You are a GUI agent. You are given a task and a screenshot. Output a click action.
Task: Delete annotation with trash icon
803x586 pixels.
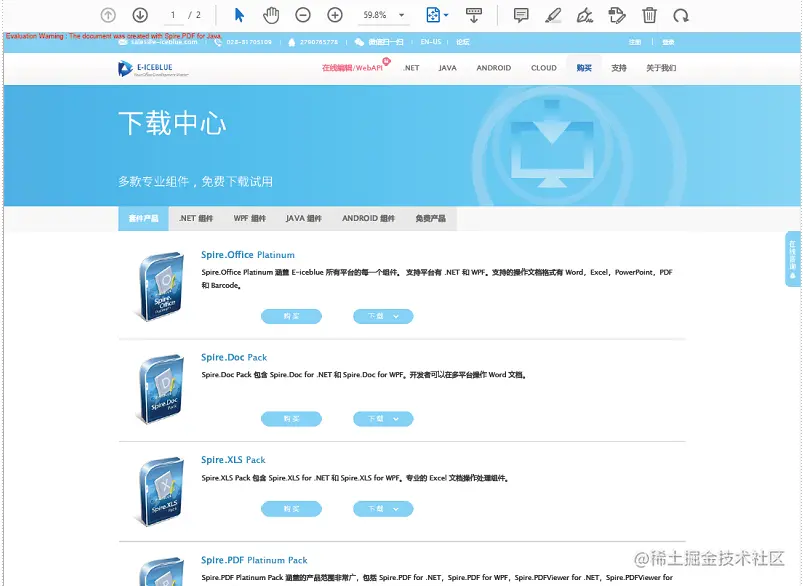coord(649,15)
